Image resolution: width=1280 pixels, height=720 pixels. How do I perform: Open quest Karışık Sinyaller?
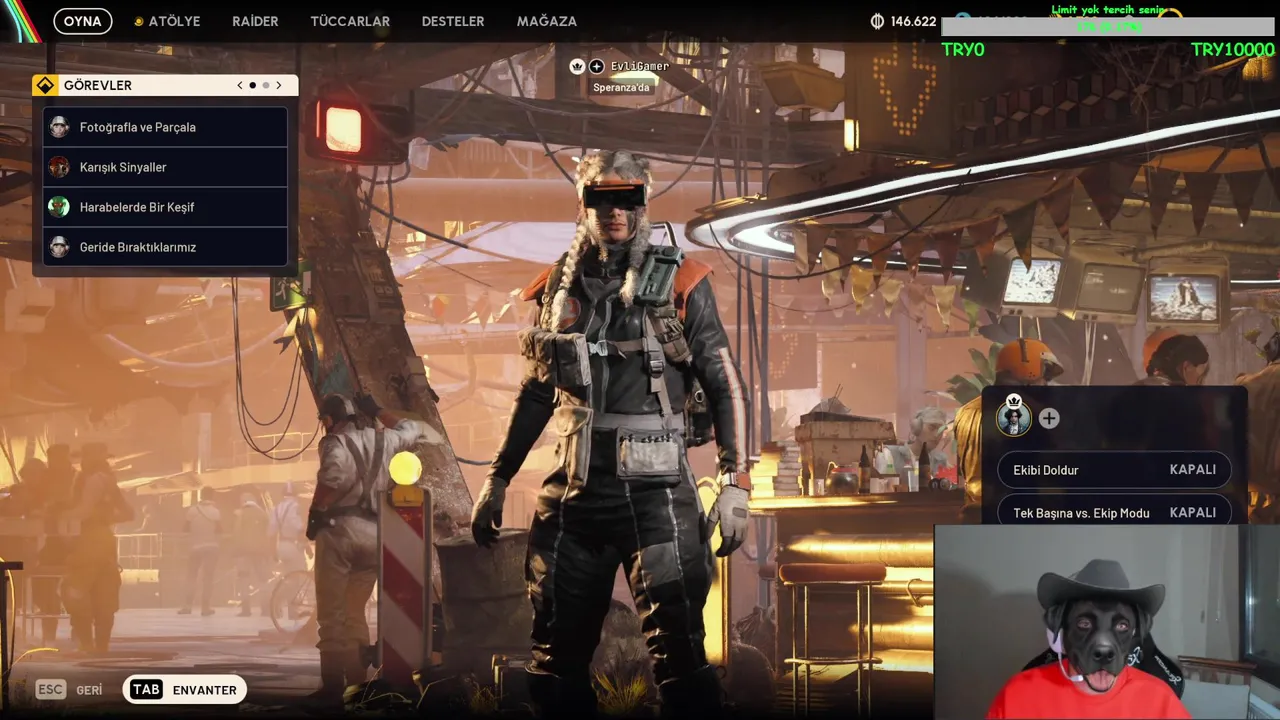tap(165, 167)
